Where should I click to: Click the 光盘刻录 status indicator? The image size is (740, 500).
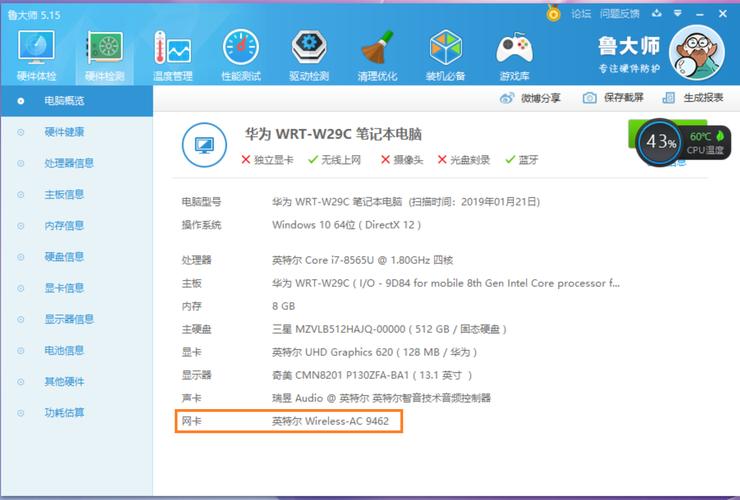click(463, 160)
